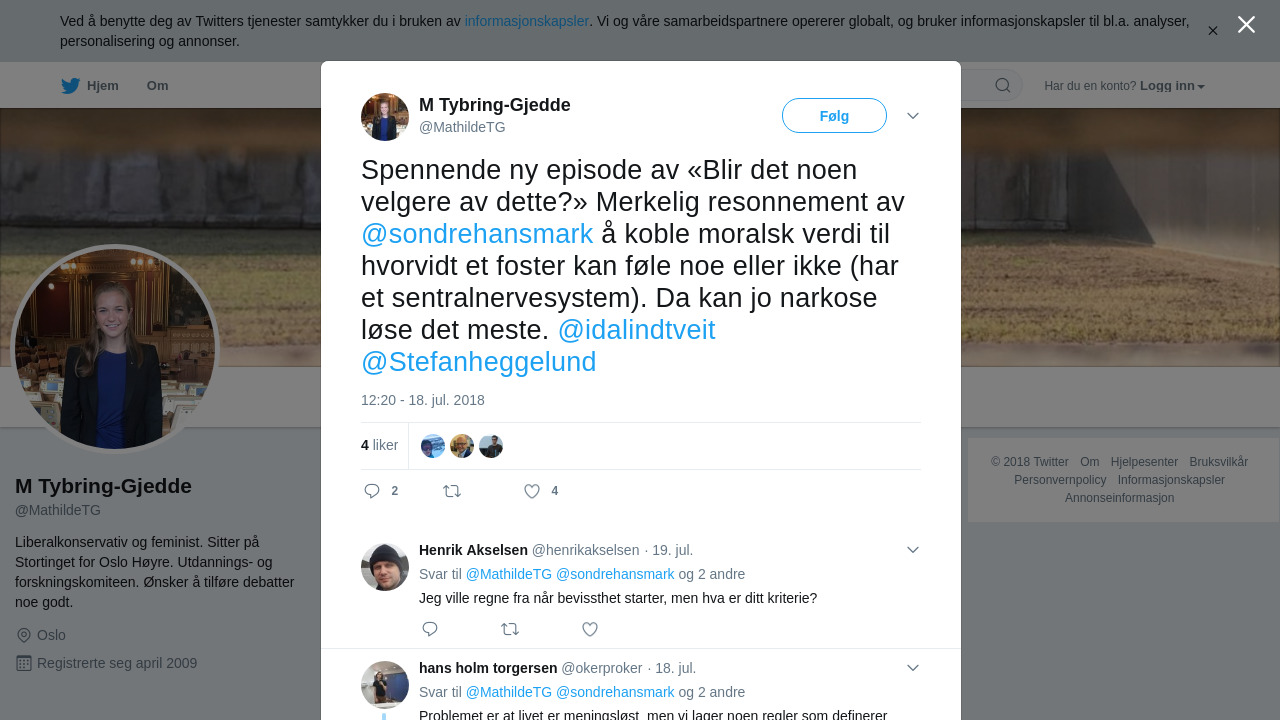Viewport: 1280px width, 720px height.
Task: Open the informasjonskapsler link in the cookie banner
Action: 527,21
